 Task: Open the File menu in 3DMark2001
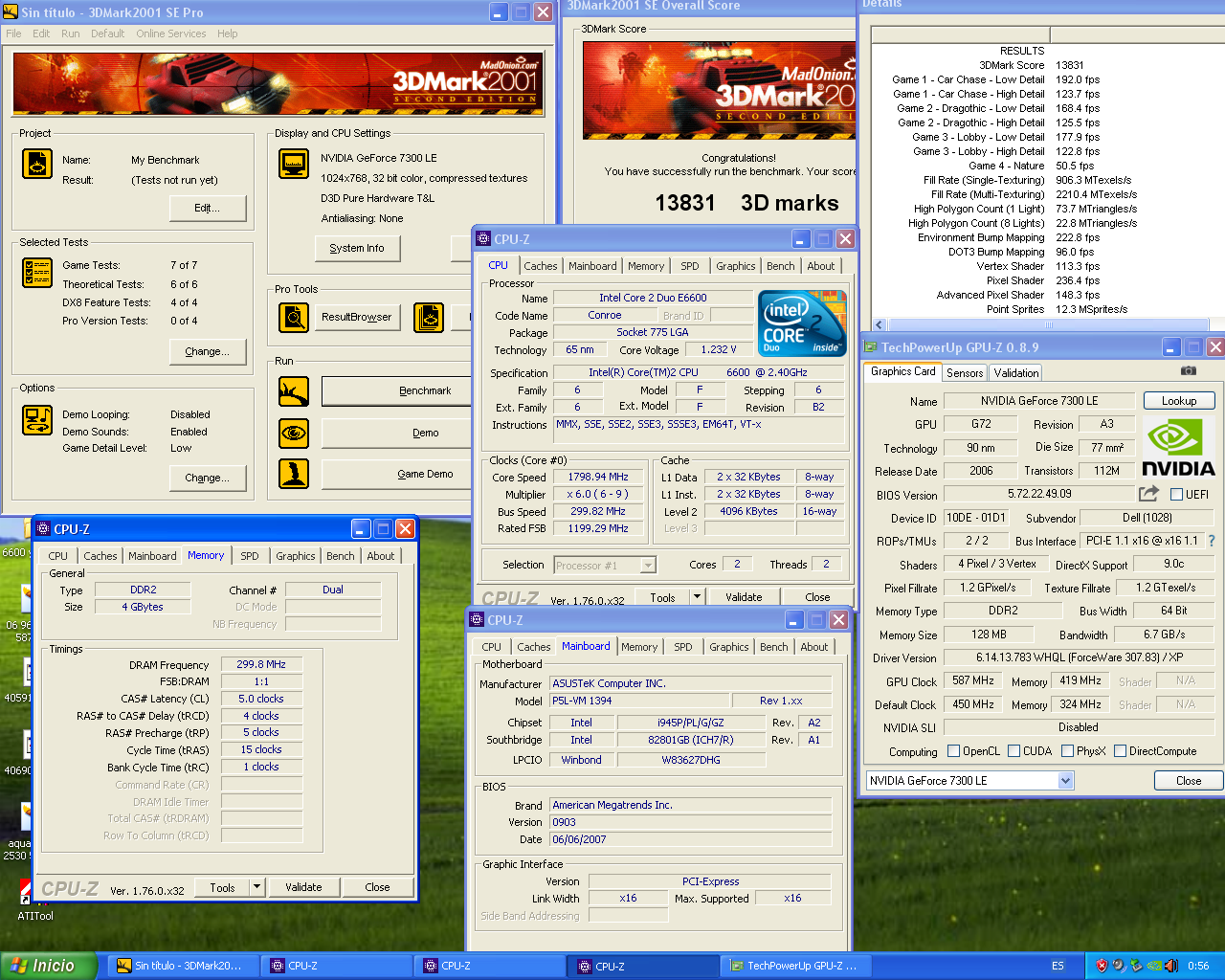[x=13, y=33]
